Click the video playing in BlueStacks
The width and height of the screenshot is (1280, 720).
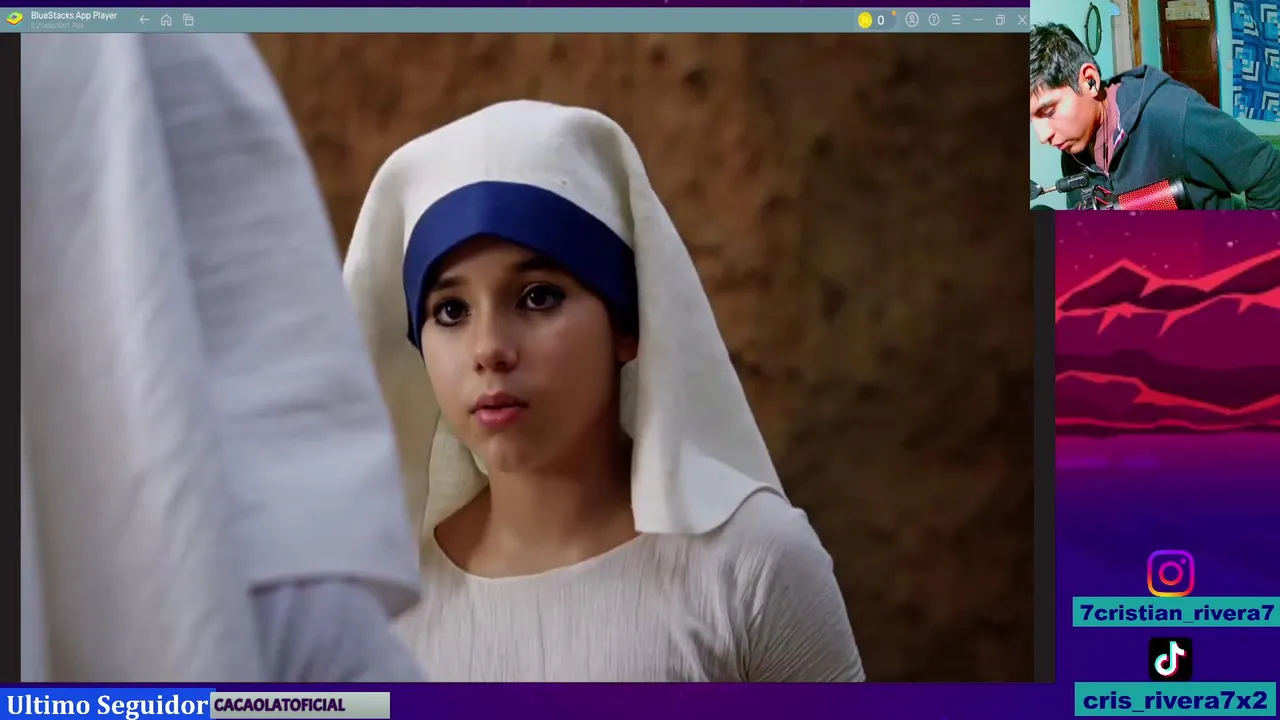[x=527, y=358]
